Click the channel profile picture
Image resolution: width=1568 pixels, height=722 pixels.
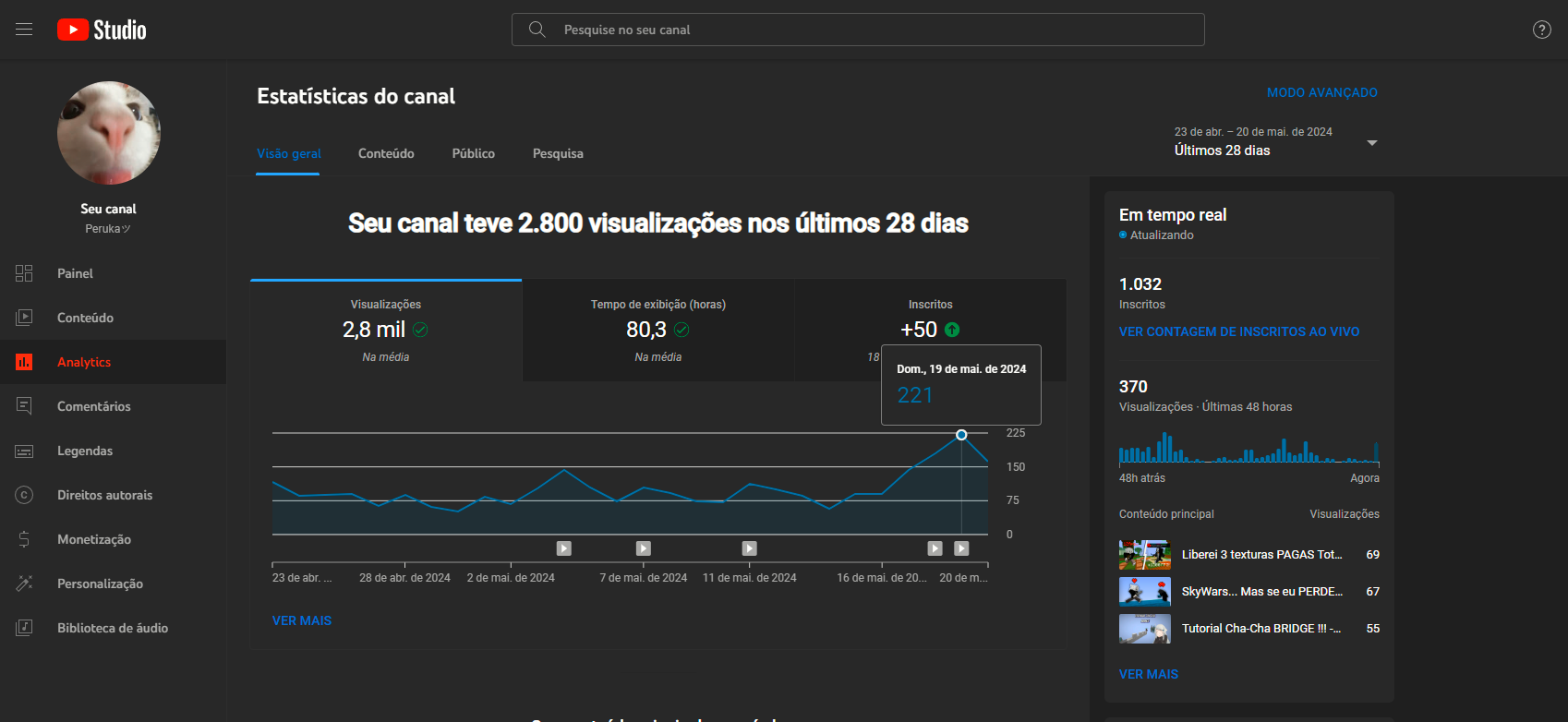[x=109, y=133]
